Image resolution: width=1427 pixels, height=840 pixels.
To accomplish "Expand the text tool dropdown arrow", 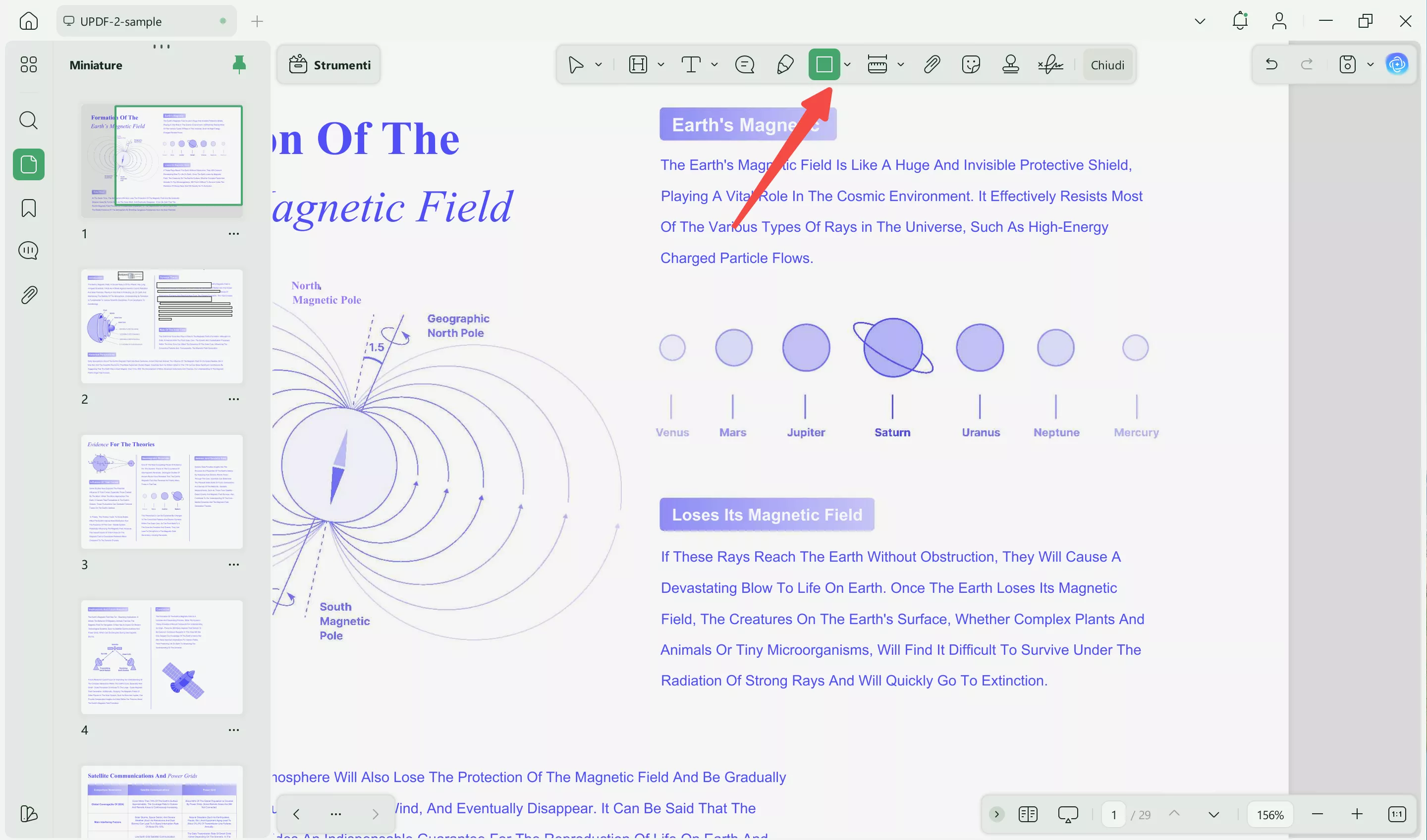I will (714, 64).
